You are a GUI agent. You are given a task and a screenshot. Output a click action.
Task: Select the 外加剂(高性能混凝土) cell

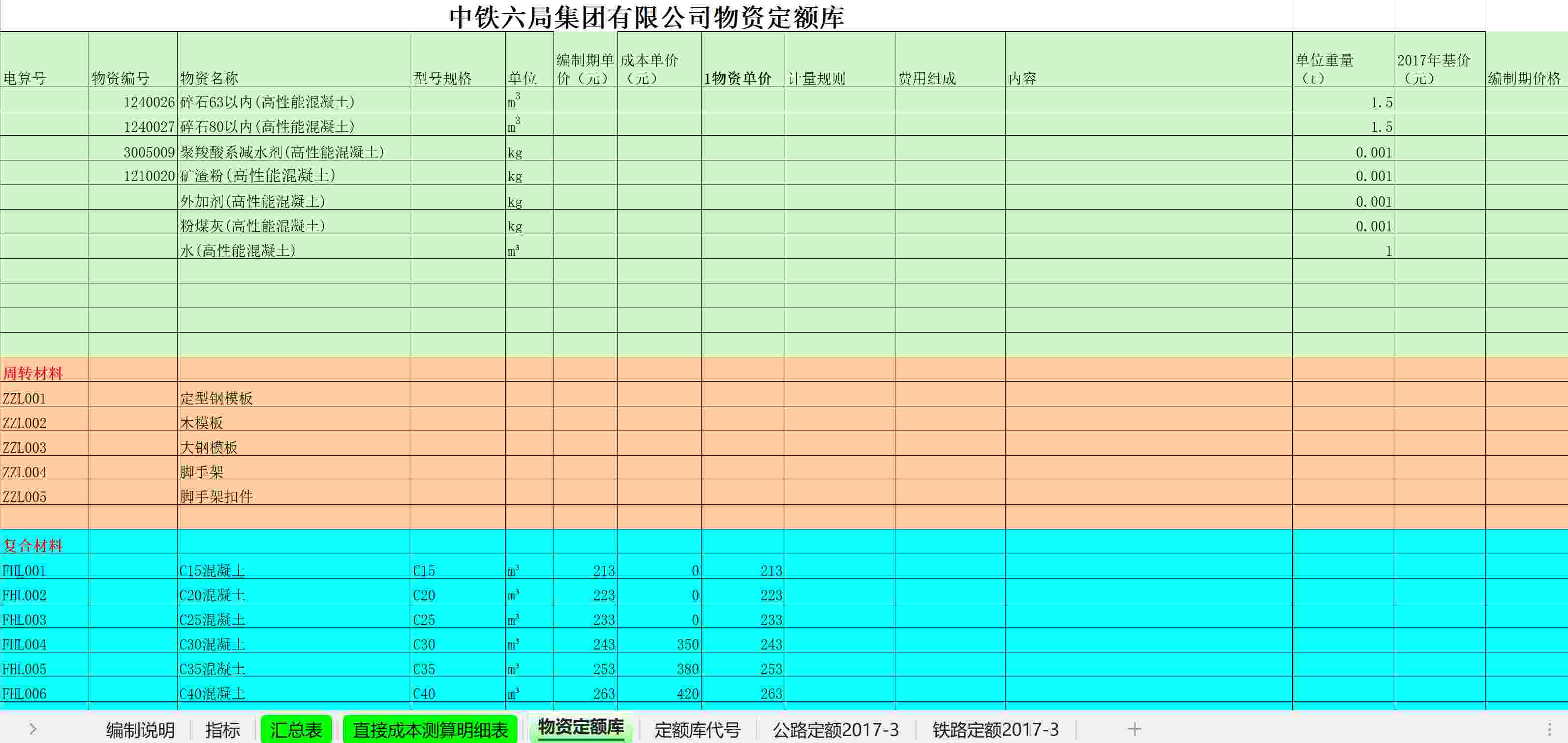pos(294,198)
